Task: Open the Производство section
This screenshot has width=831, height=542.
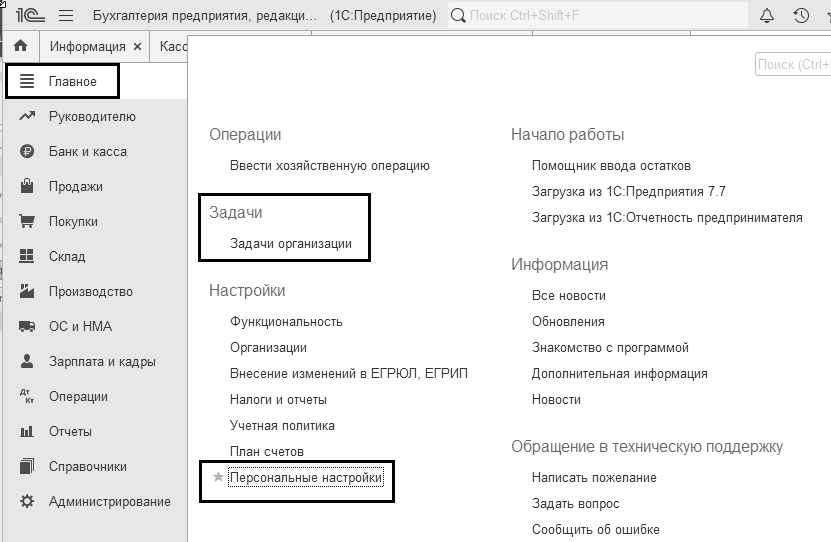Action: coord(91,291)
